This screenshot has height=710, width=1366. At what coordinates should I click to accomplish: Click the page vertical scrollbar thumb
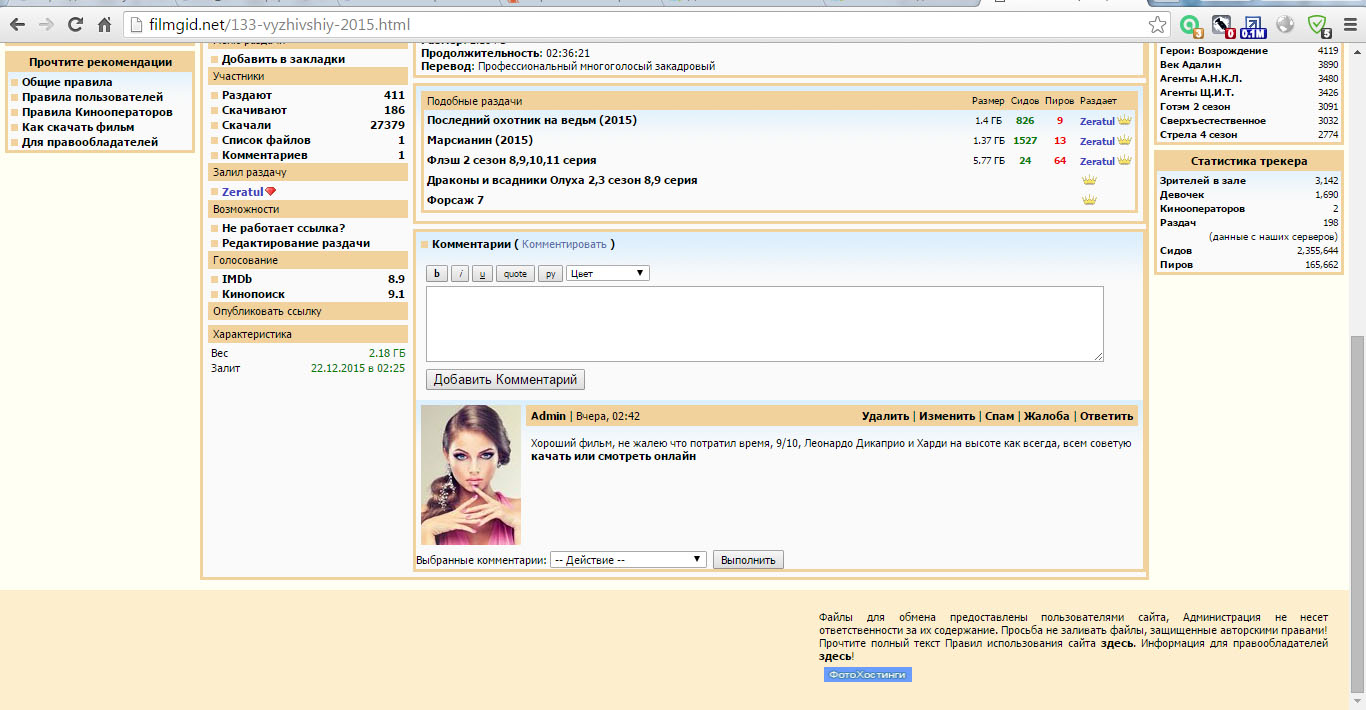click(1357, 513)
